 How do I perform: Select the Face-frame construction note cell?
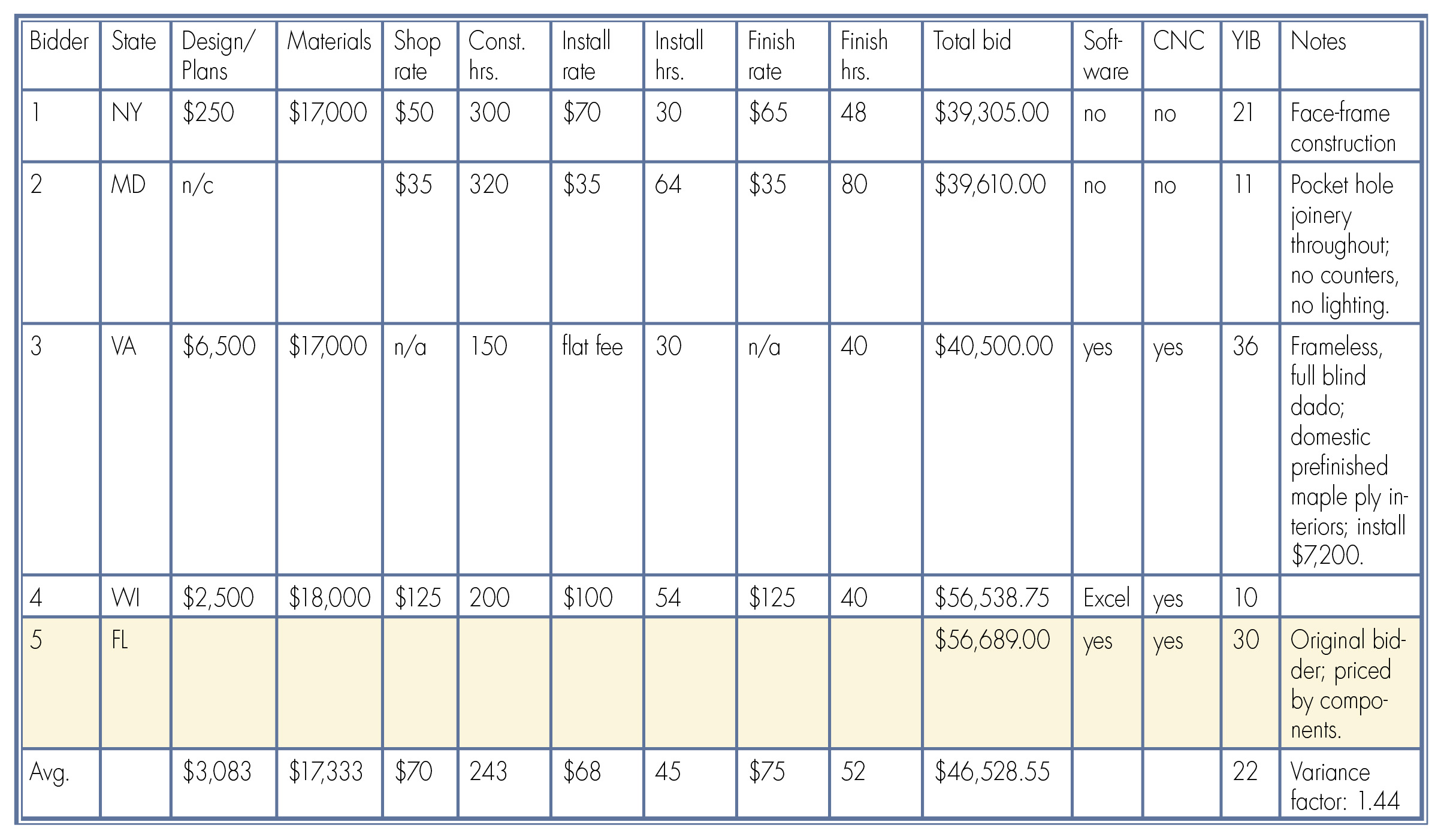click(1349, 126)
